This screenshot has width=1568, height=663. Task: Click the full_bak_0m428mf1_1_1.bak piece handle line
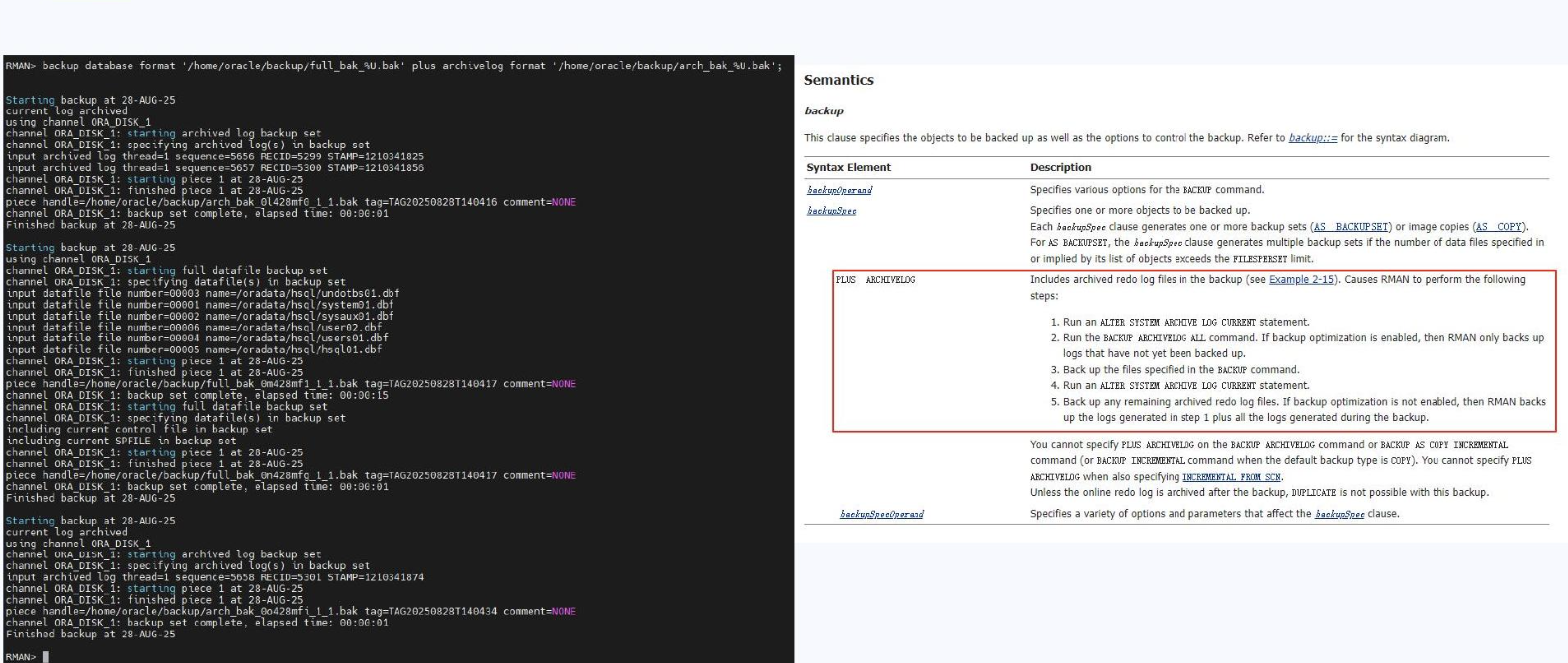pyautogui.click(x=289, y=384)
